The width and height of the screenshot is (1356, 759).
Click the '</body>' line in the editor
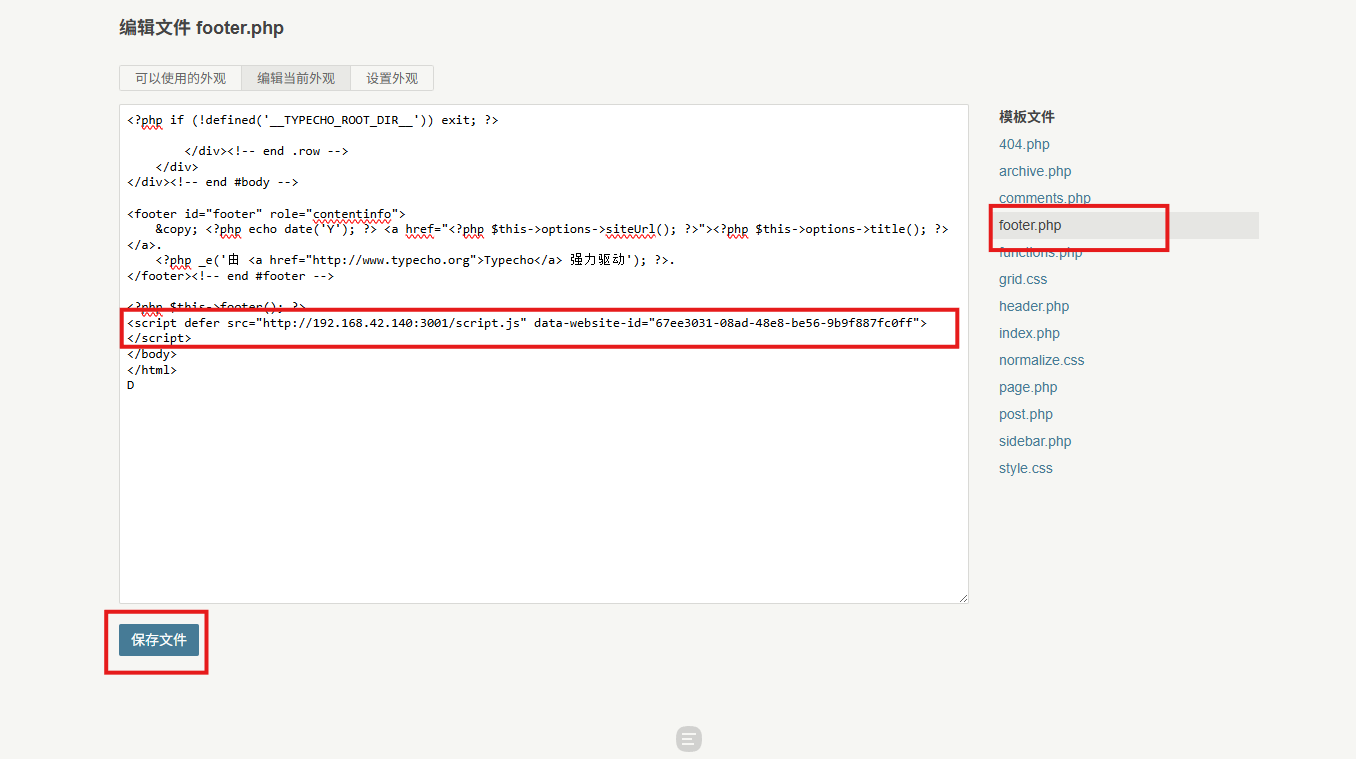click(152, 354)
